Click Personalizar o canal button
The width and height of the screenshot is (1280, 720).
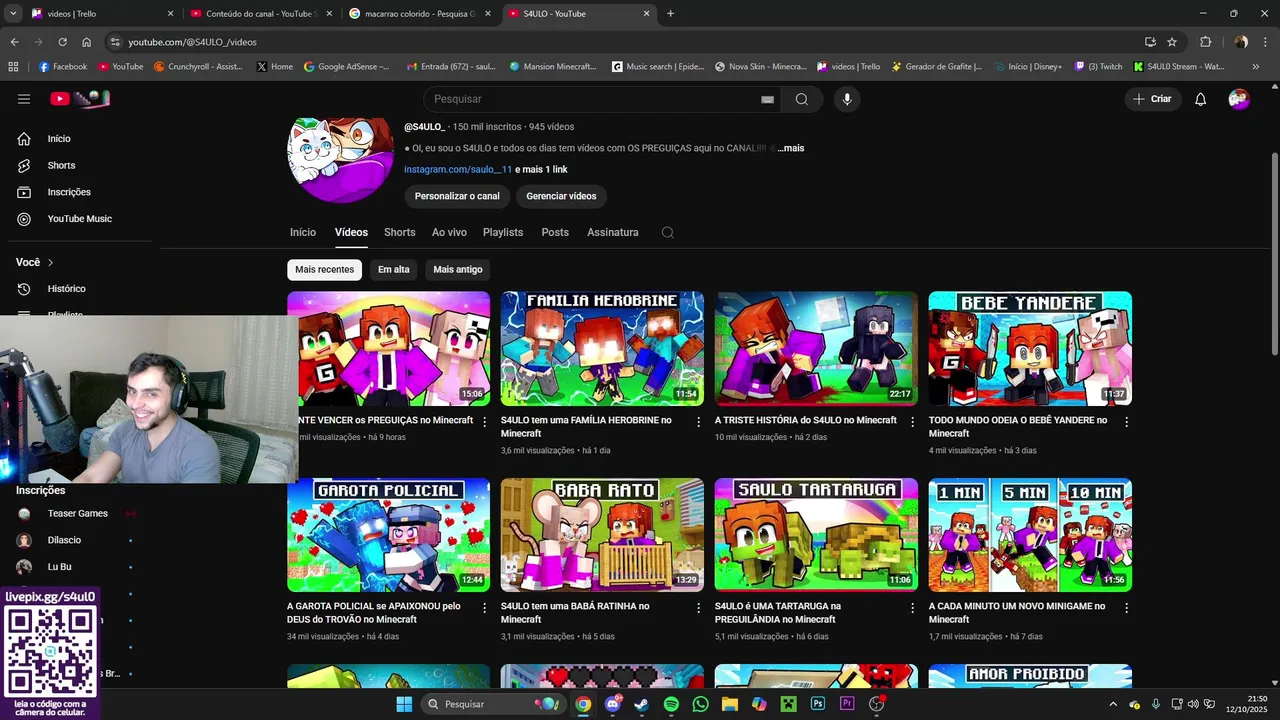point(457,196)
